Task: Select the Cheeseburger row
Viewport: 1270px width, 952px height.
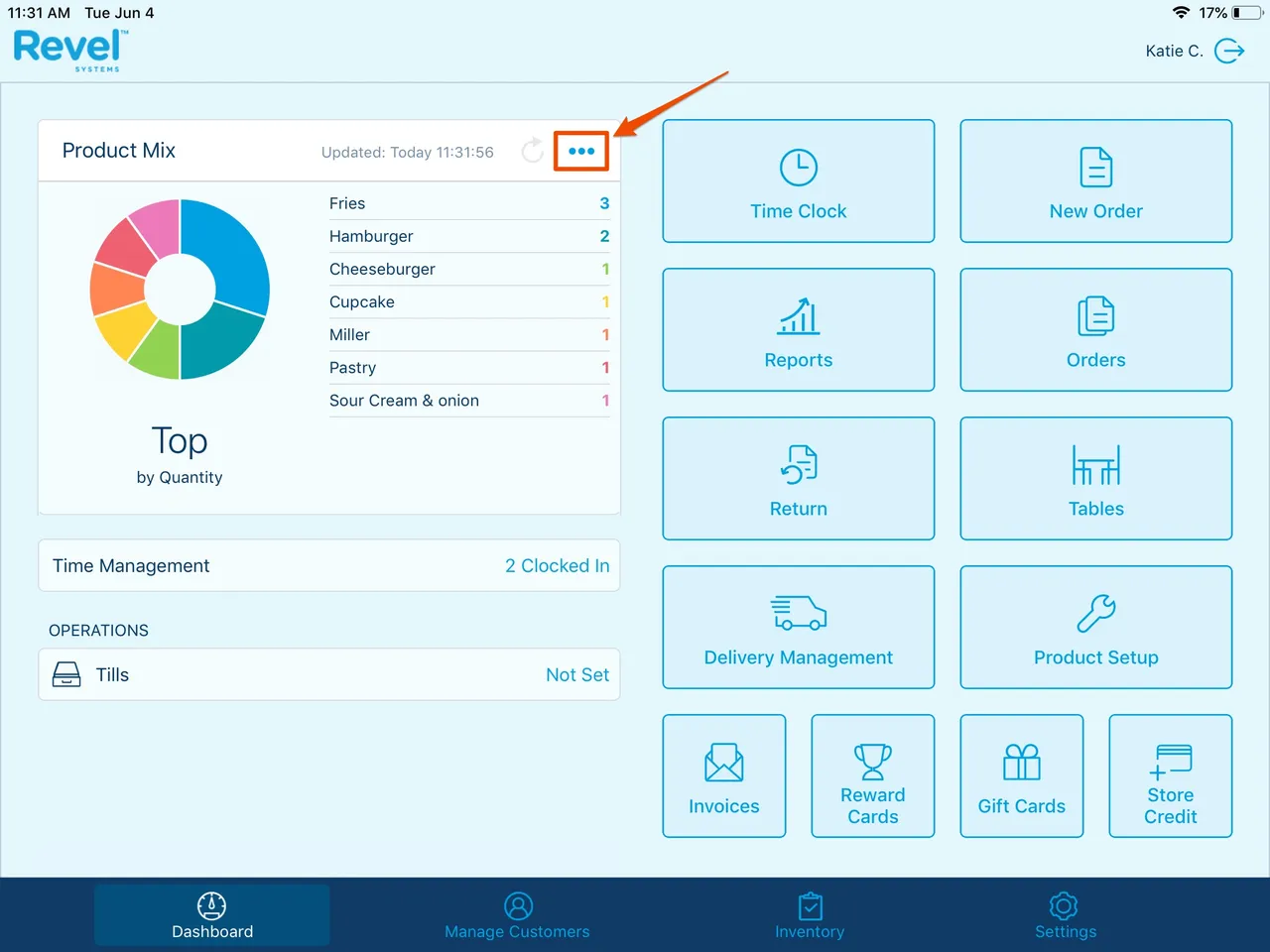Action: (x=469, y=269)
